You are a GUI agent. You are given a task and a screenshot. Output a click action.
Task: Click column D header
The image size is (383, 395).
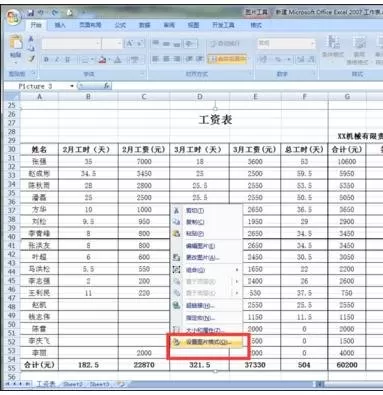point(199,97)
